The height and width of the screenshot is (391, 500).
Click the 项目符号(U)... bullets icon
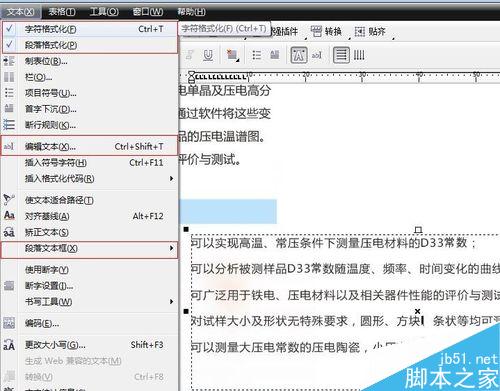9,93
